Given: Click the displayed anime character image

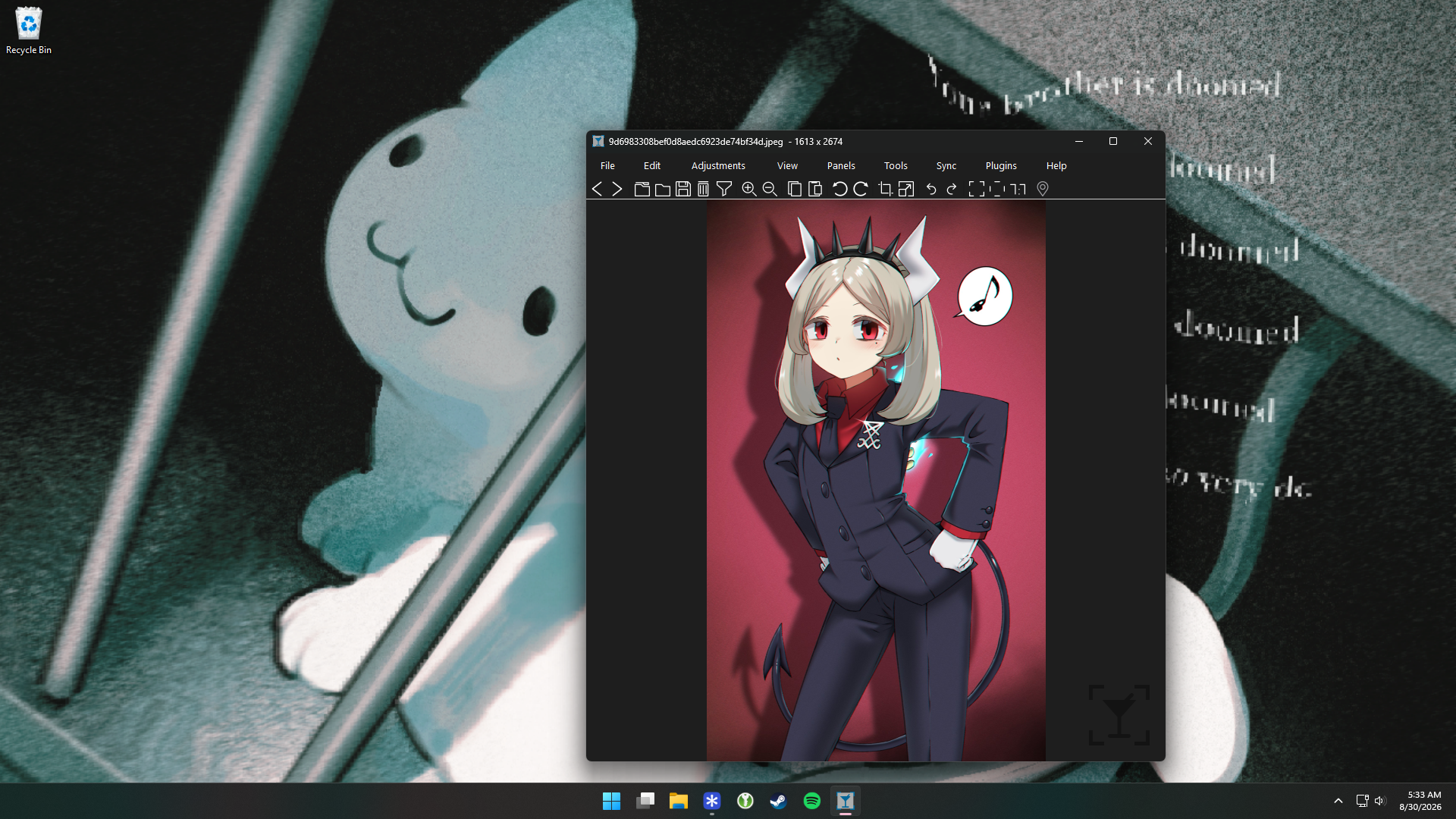Looking at the screenshot, I should pos(876,481).
